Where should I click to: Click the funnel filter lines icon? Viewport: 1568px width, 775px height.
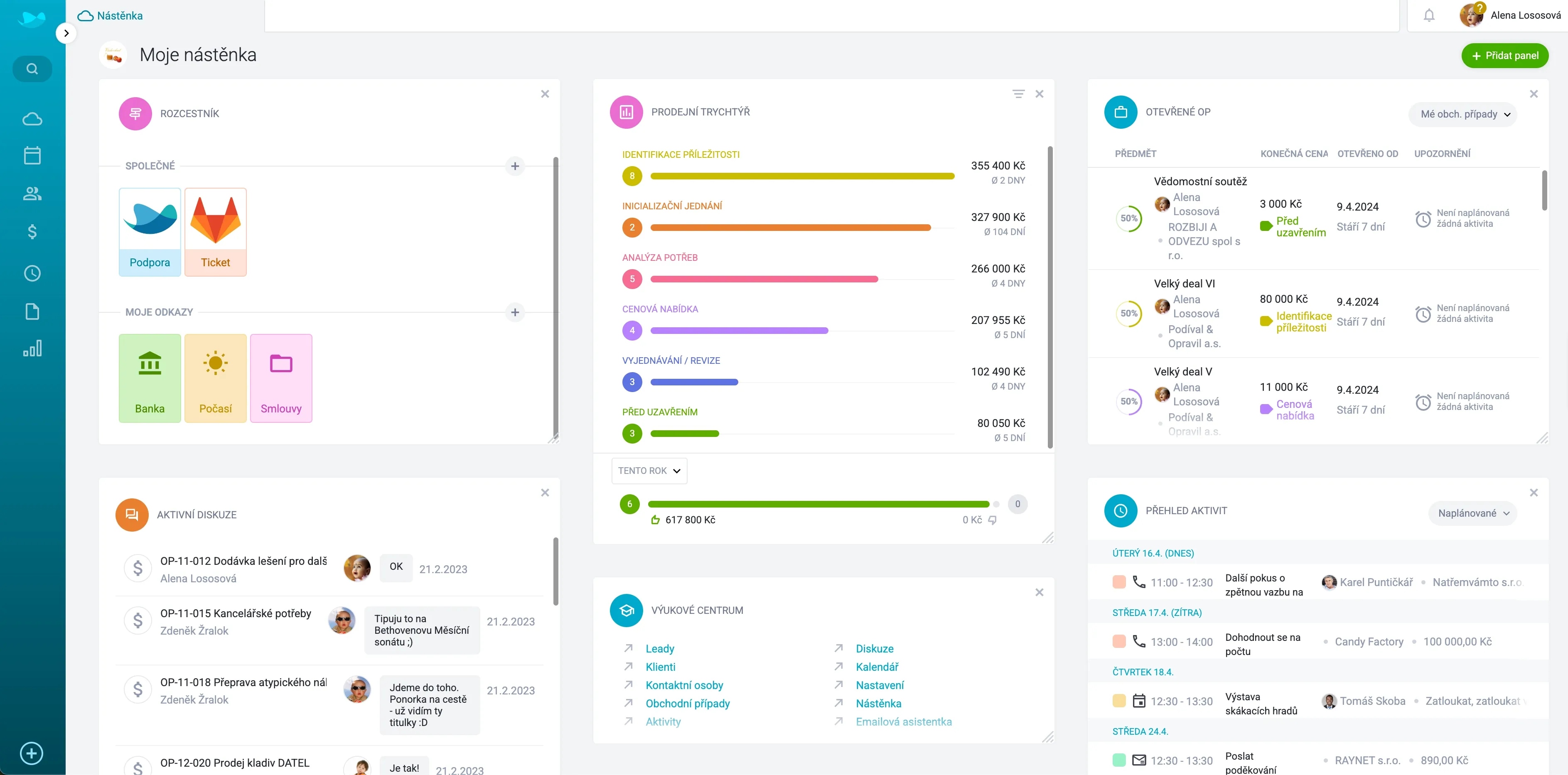point(1018,94)
